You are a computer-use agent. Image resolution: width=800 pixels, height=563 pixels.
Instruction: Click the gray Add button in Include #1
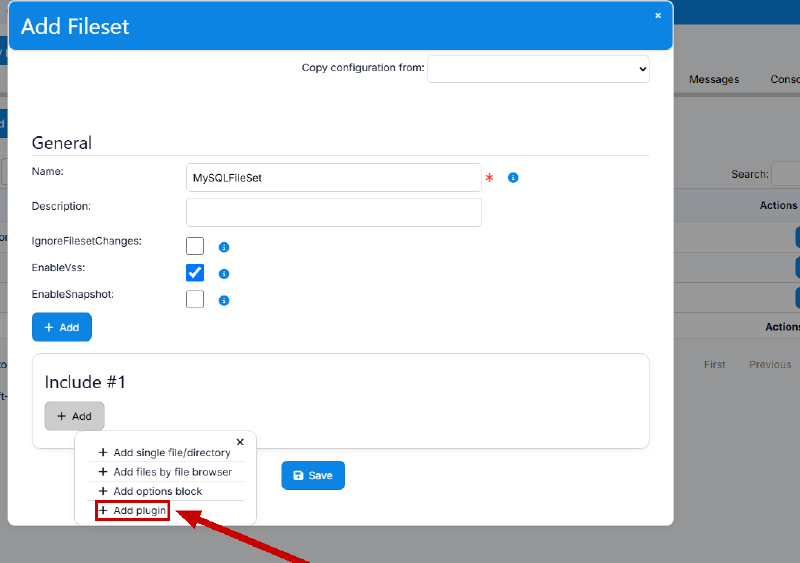pyautogui.click(x=74, y=416)
